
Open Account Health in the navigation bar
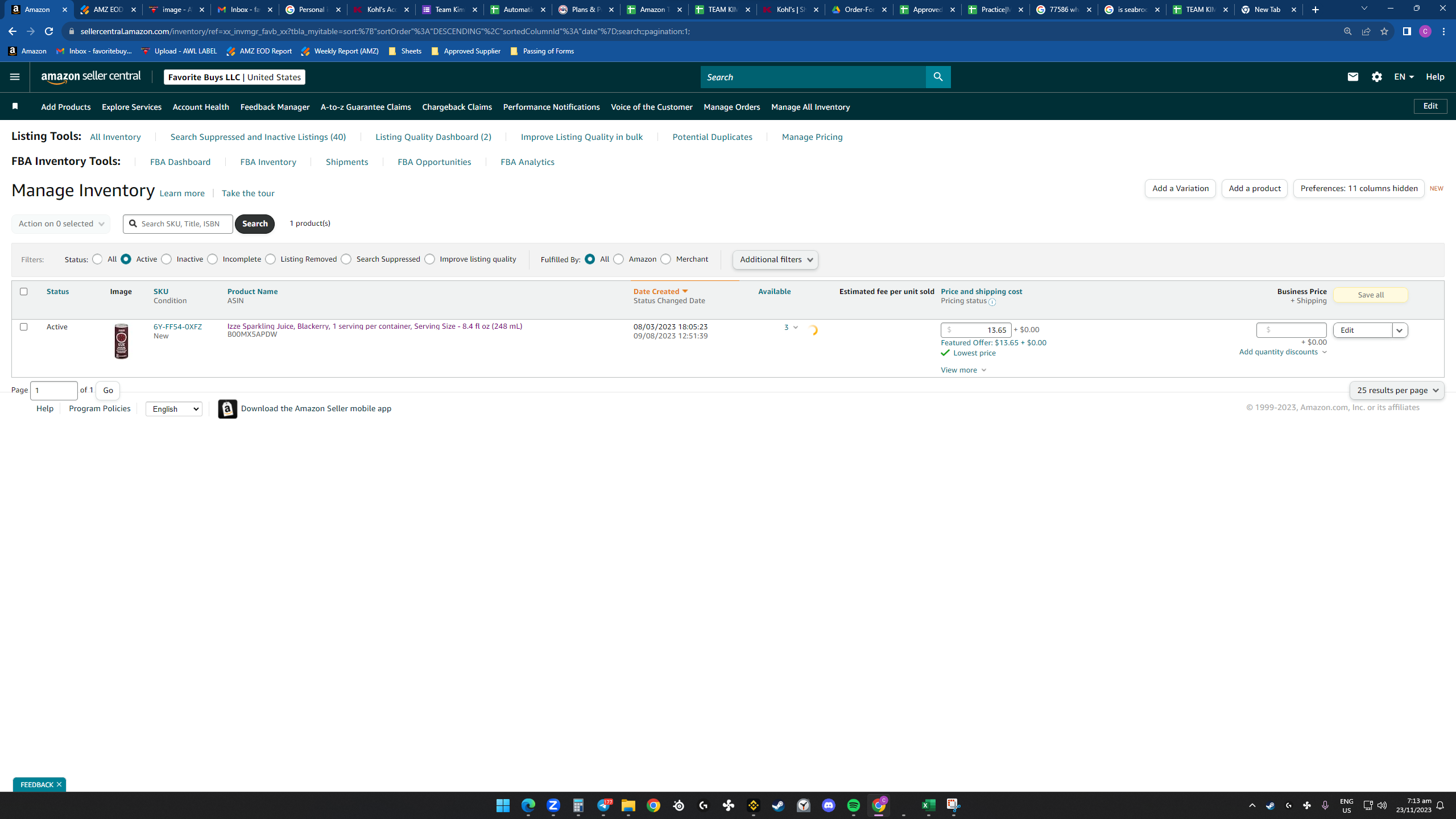(x=201, y=107)
